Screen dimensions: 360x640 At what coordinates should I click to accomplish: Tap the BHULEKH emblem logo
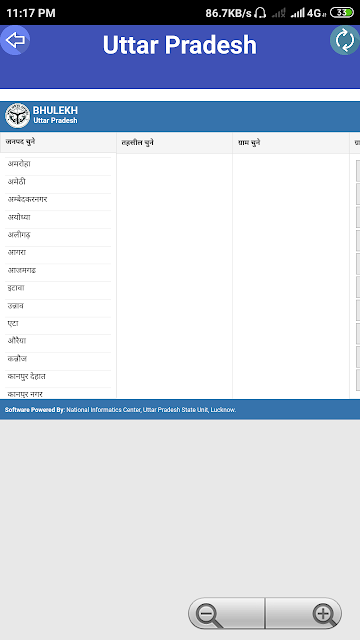point(18,116)
